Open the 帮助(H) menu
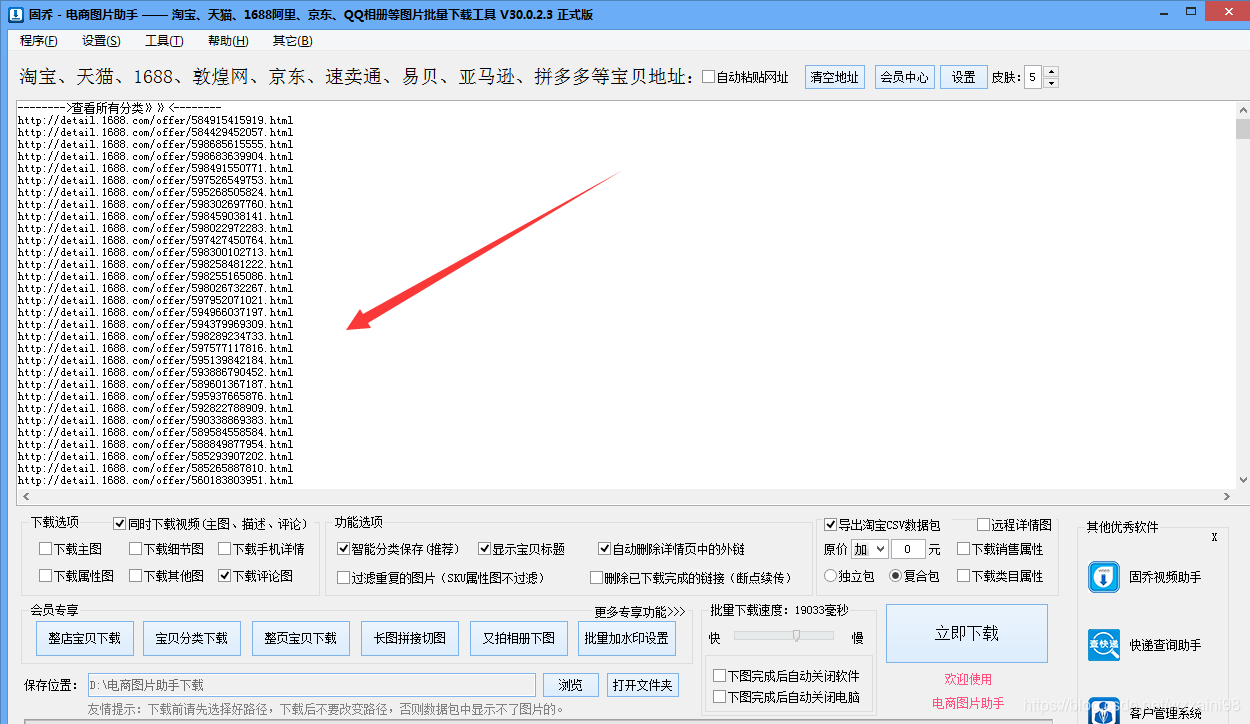The height and width of the screenshot is (724, 1250). coord(228,41)
